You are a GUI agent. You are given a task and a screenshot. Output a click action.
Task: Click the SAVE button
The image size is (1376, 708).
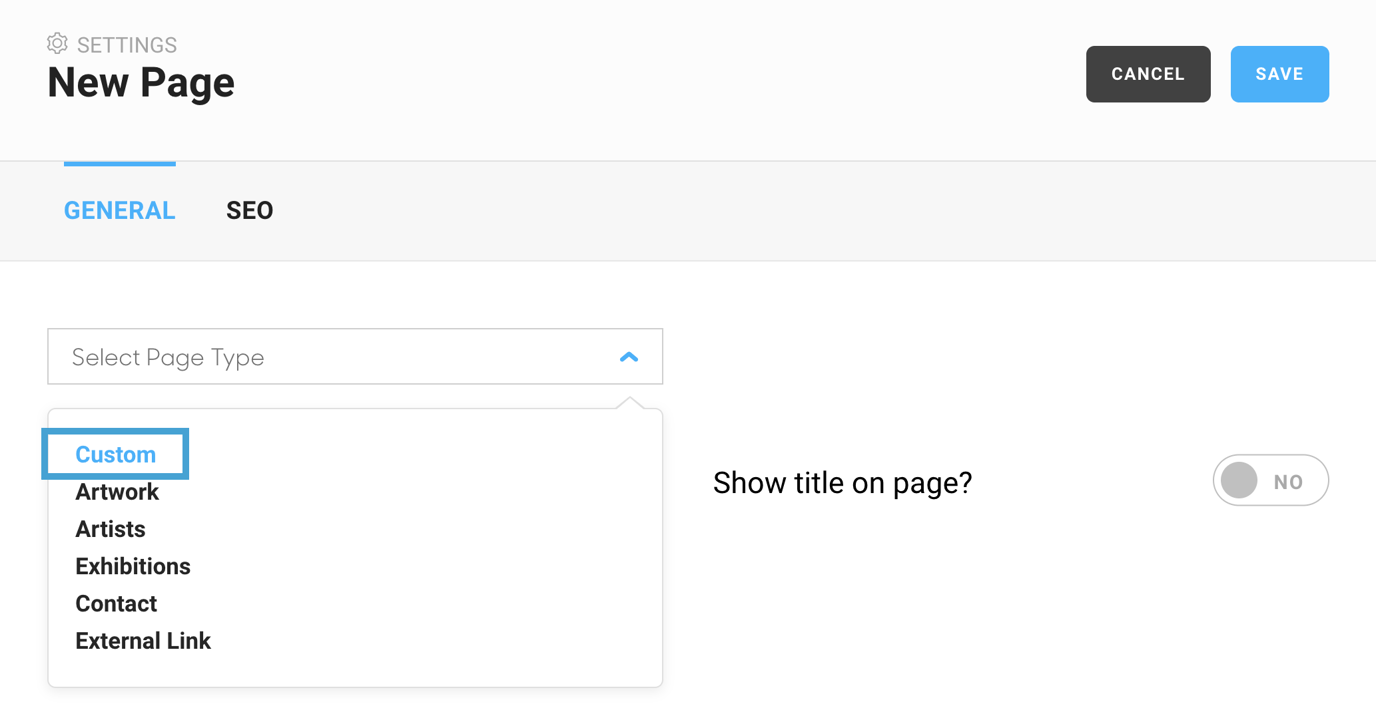pyautogui.click(x=1280, y=73)
